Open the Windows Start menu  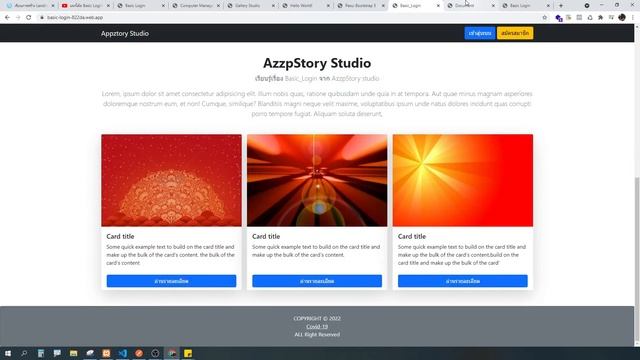(8, 353)
